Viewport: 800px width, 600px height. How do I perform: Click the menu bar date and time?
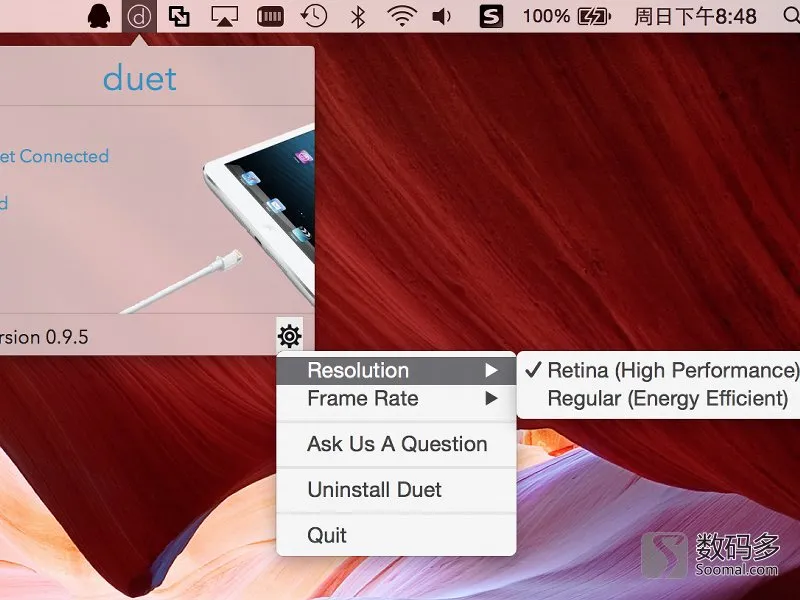click(695, 16)
